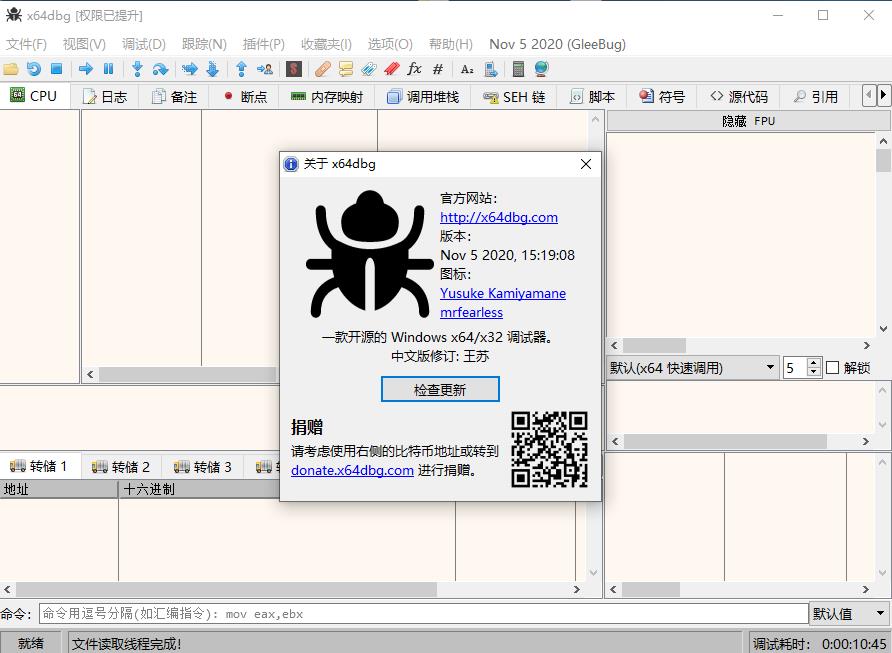Open the 跟踪(N) menu
This screenshot has height=653, width=892.
[x=204, y=44]
